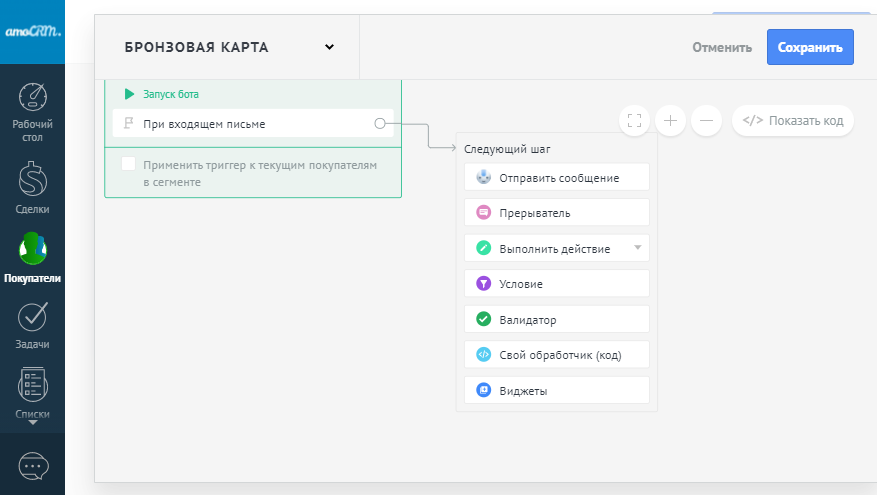Expand the arrow below Списки

point(33,423)
